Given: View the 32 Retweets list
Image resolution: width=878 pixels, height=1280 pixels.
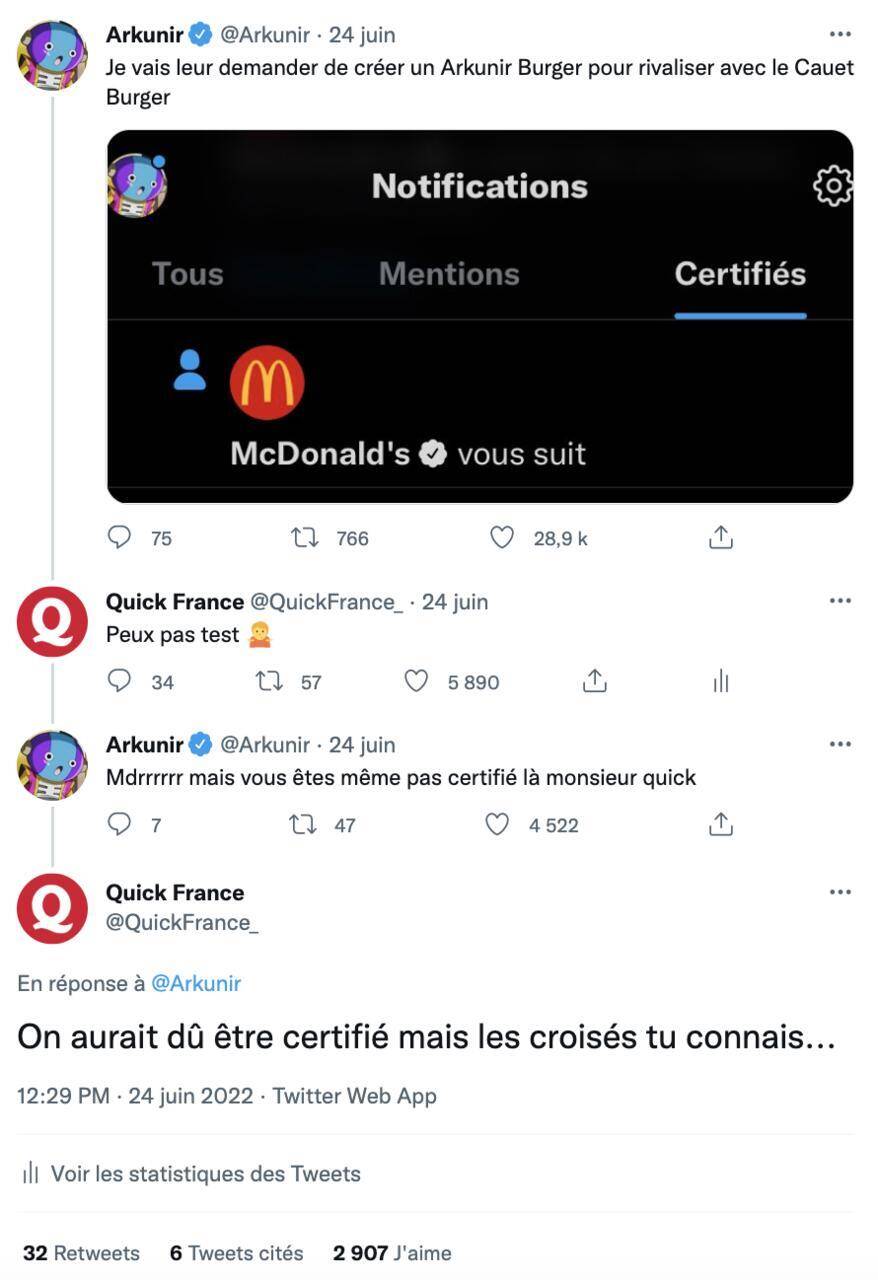Looking at the screenshot, I should click(x=81, y=1252).
